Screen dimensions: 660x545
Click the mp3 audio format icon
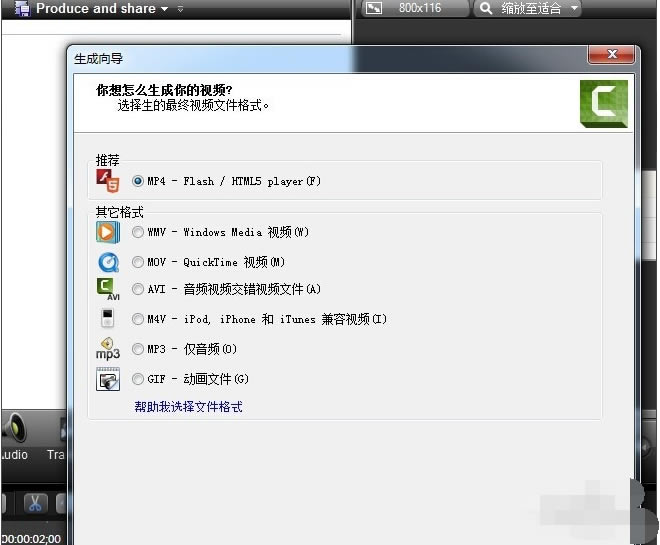[107, 349]
